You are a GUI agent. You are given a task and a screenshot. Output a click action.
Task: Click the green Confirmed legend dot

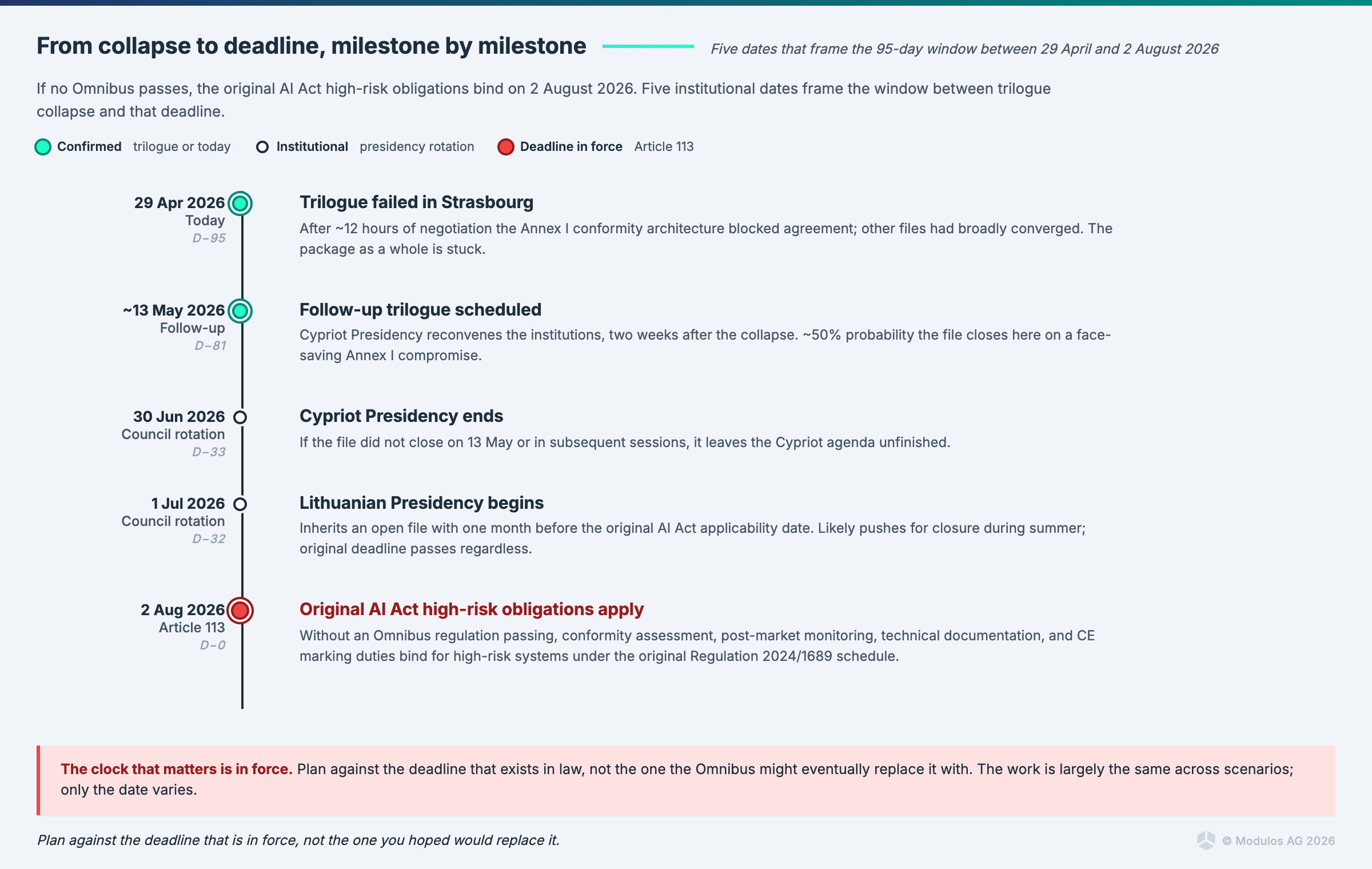pos(43,147)
